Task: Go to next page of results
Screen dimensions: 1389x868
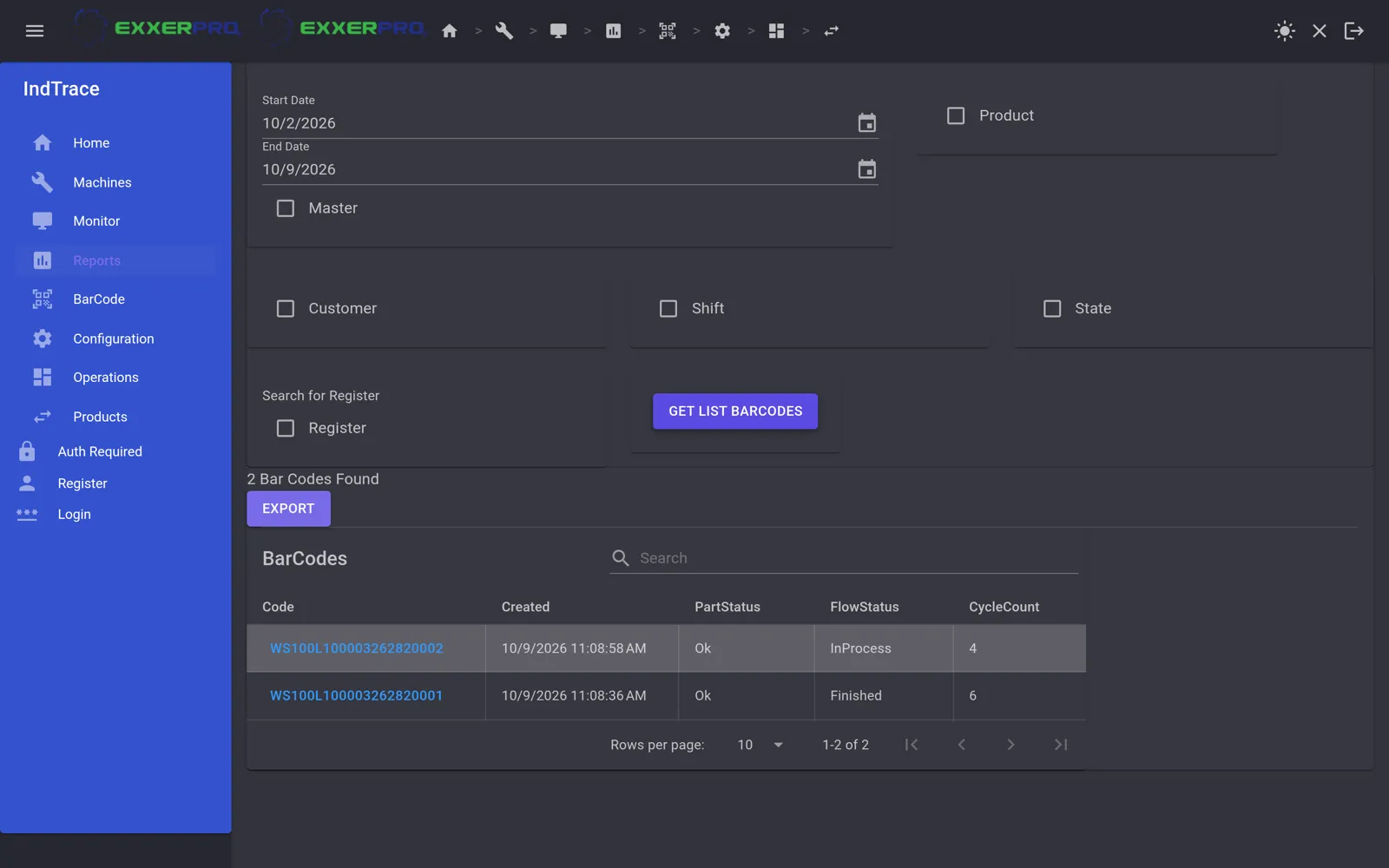Action: pyautogui.click(x=1010, y=745)
